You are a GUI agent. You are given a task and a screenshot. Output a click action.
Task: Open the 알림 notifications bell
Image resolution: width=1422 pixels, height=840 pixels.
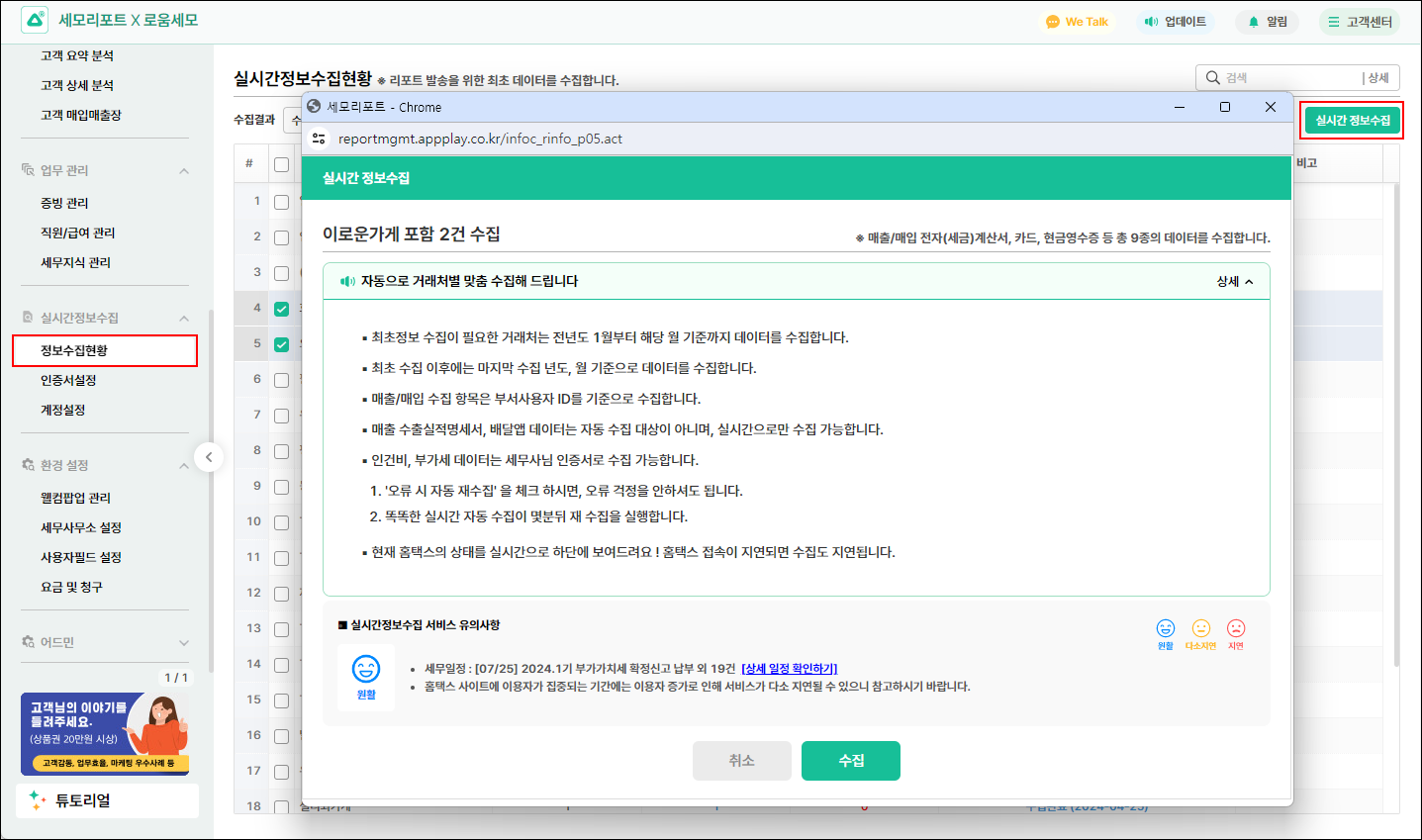(x=1254, y=22)
